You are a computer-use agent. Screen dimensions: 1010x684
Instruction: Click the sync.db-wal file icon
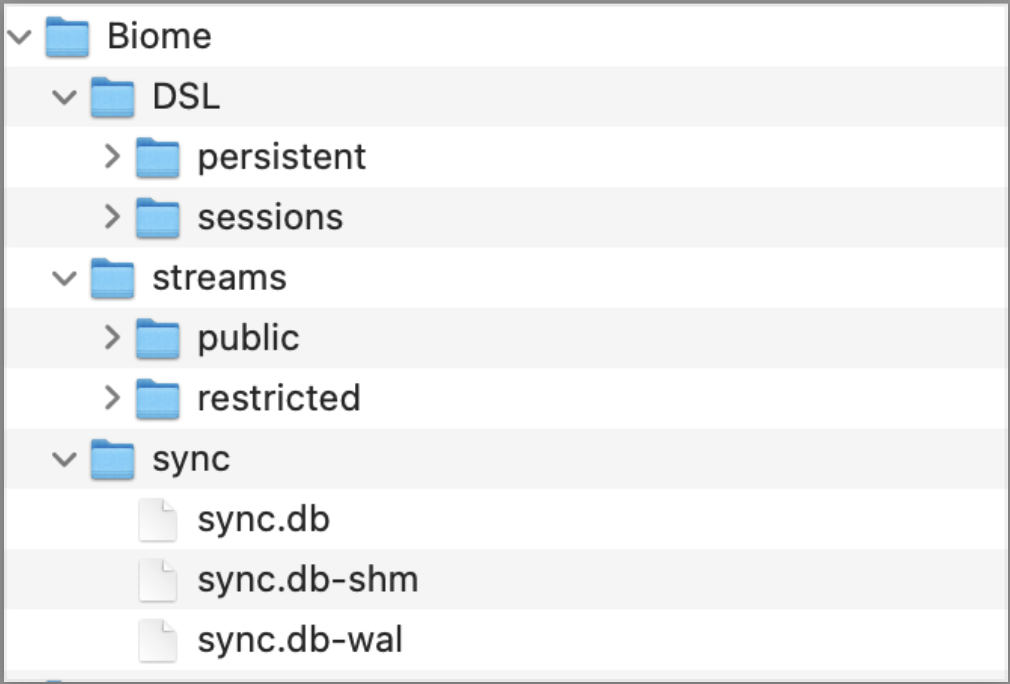pos(158,640)
